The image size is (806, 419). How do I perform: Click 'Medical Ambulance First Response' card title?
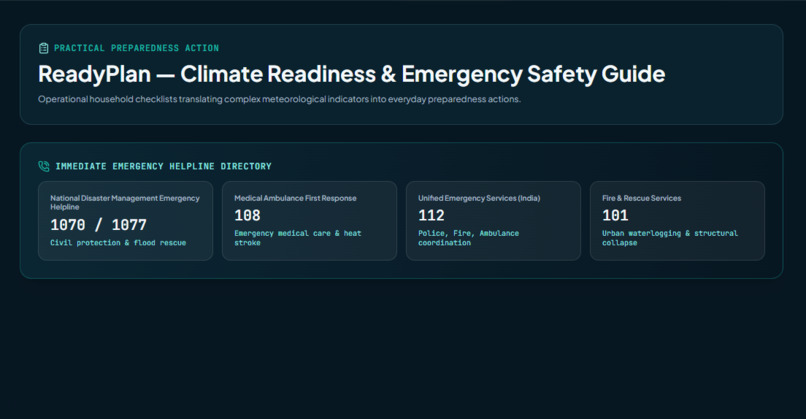coord(295,198)
